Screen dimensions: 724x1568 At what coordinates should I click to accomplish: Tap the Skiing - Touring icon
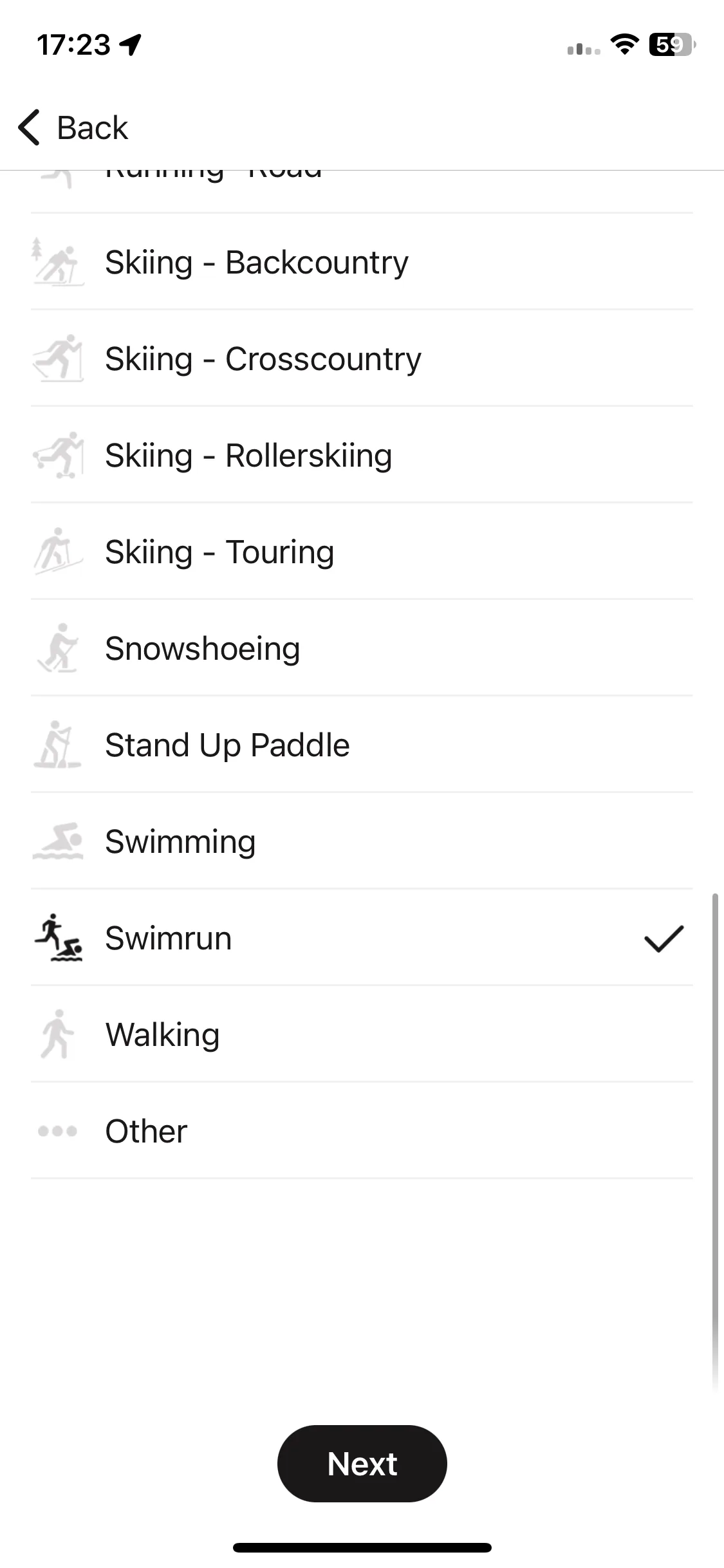[x=58, y=552]
